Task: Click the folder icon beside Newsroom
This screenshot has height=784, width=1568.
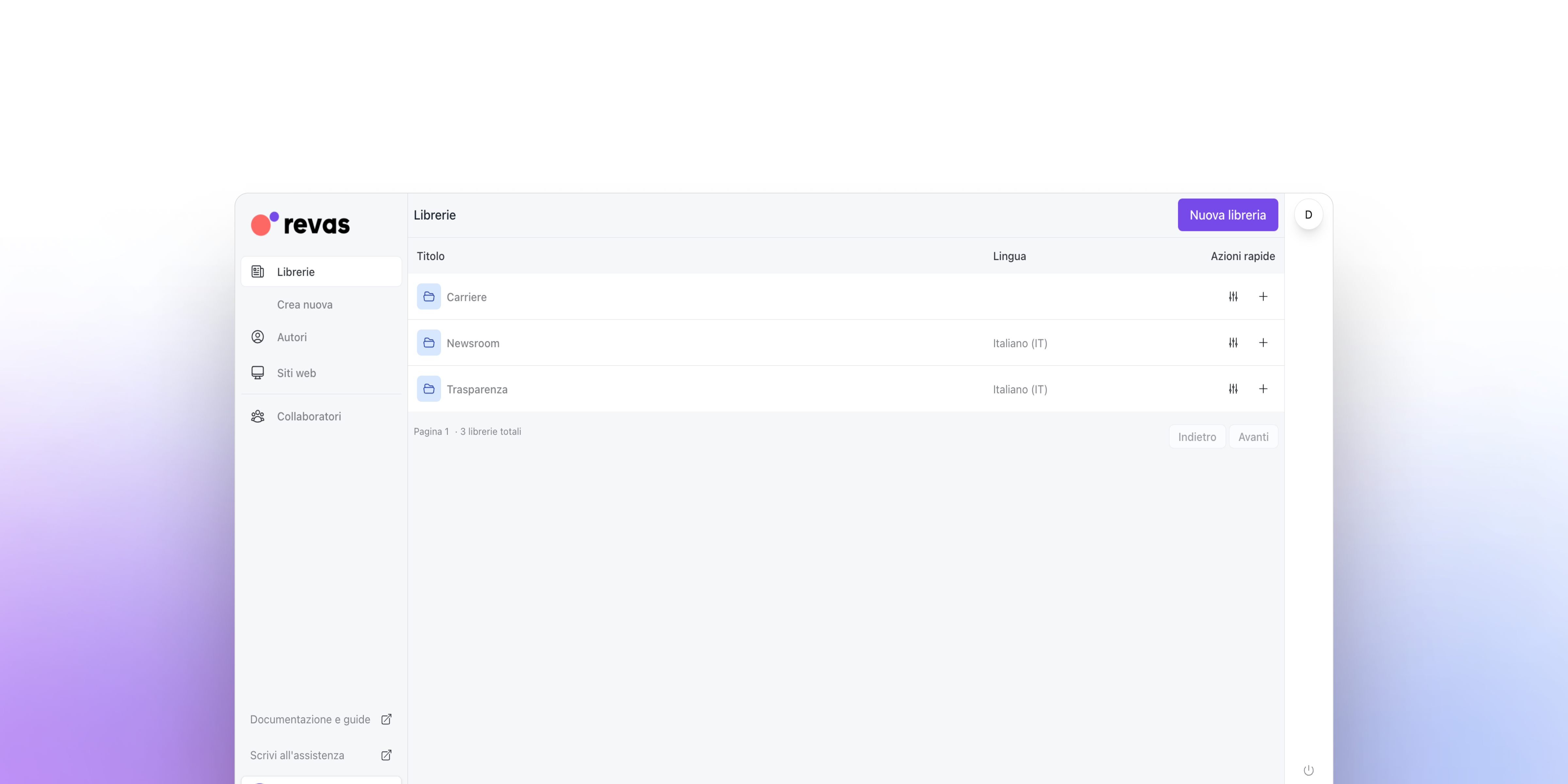Action: click(x=429, y=342)
